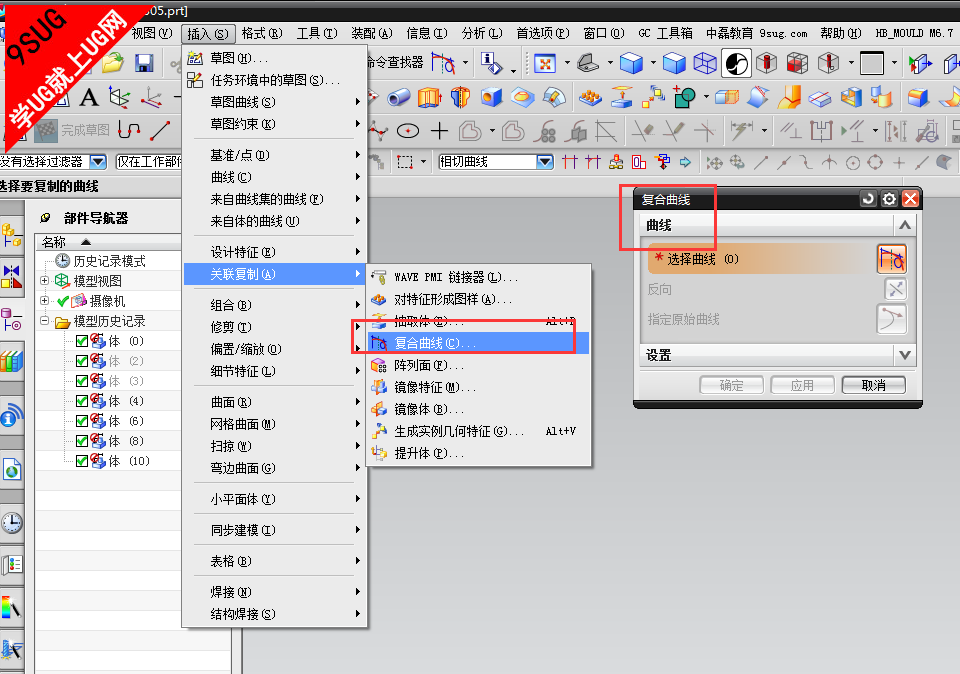Click the dialog reset arrow icon
The image size is (960, 674).
pos(868,199)
